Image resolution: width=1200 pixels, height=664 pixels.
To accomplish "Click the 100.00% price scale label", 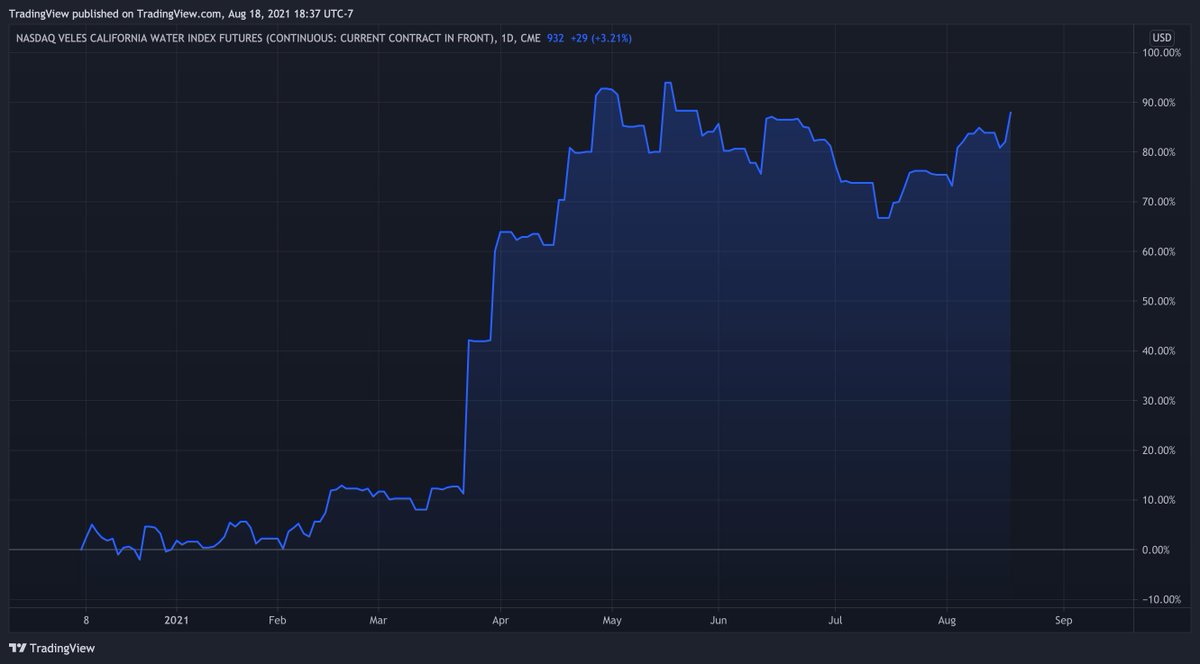I will point(1161,53).
